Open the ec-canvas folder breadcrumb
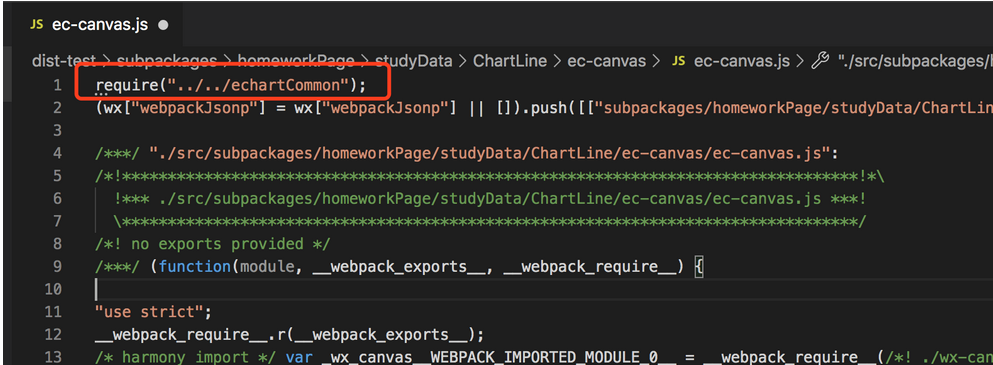 coord(607,61)
